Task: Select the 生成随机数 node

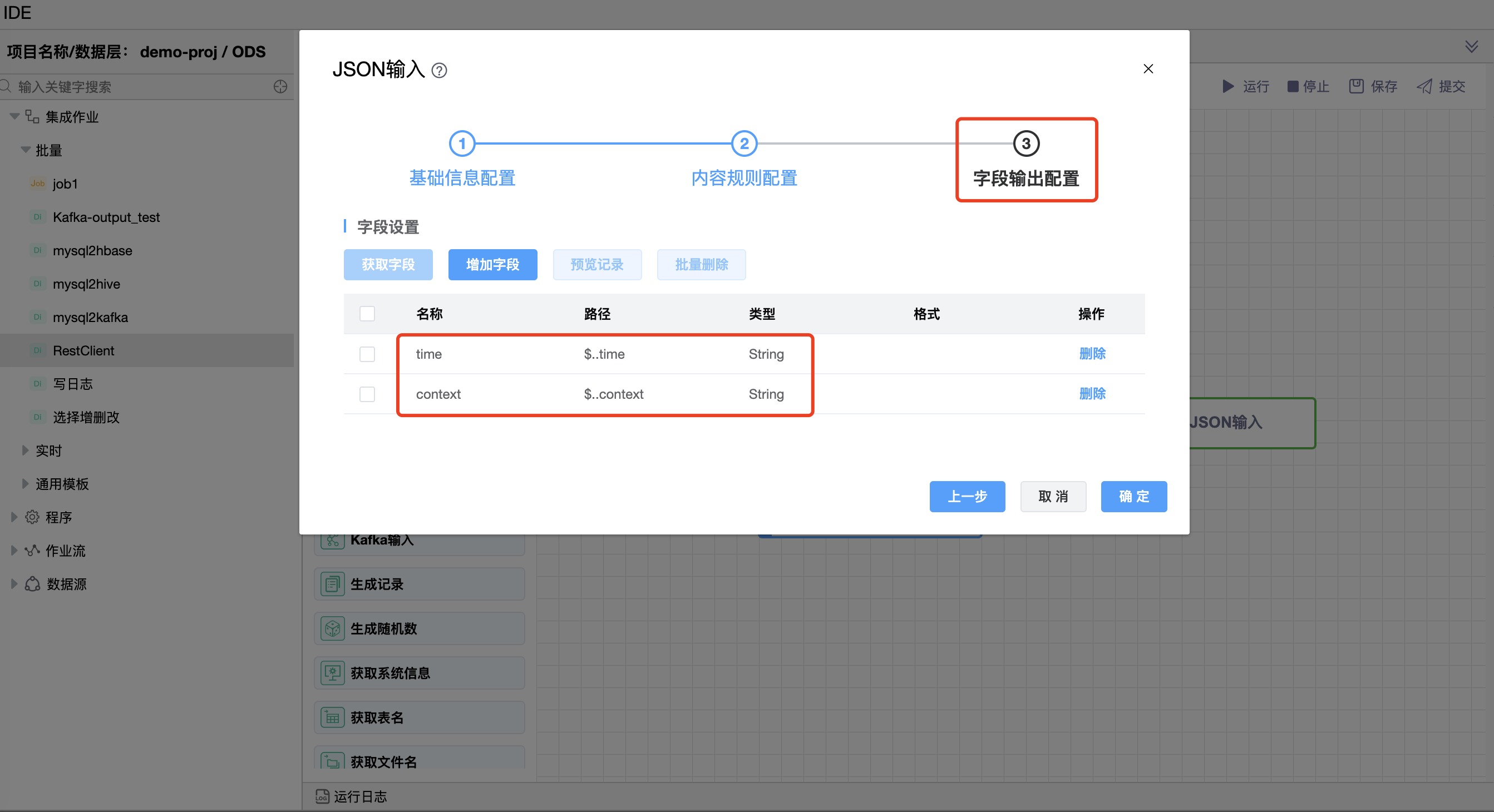Action: click(x=419, y=628)
